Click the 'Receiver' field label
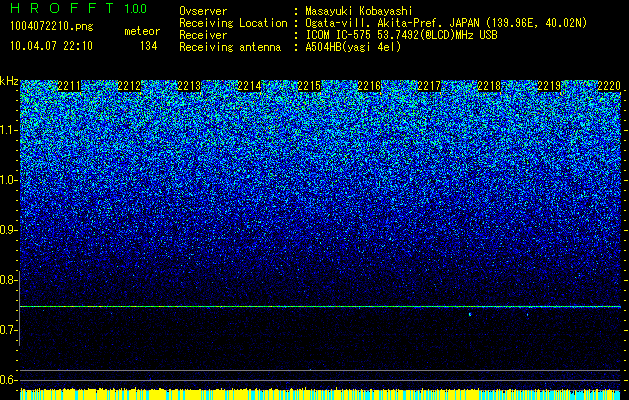629x400 pixels. click(203, 35)
